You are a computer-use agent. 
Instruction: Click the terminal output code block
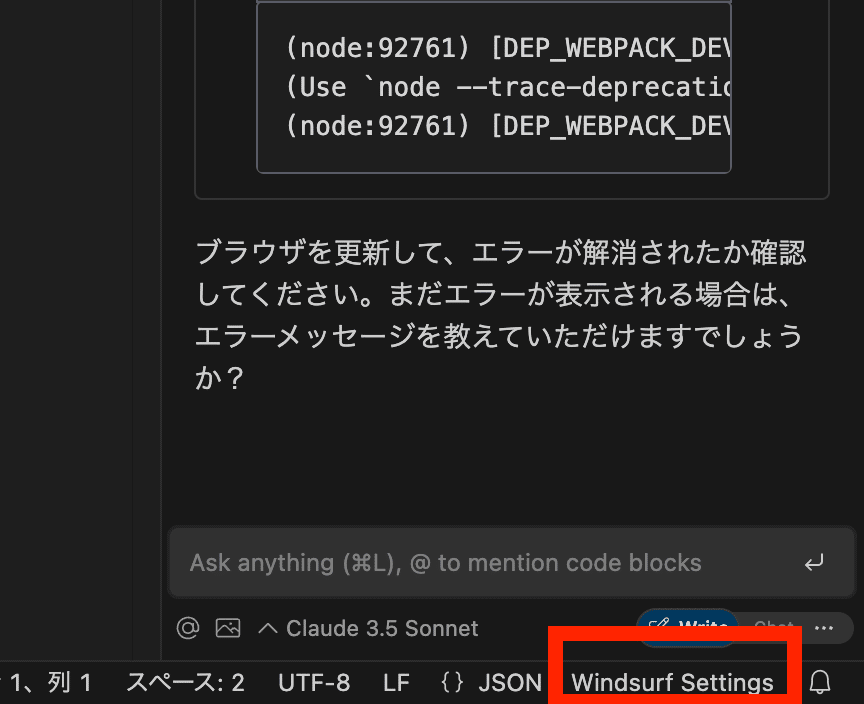tap(494, 88)
